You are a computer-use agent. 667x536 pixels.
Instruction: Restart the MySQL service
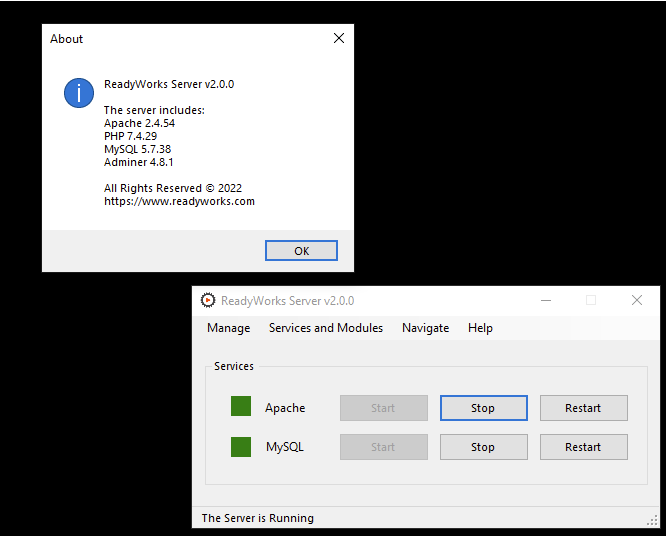[x=583, y=447]
